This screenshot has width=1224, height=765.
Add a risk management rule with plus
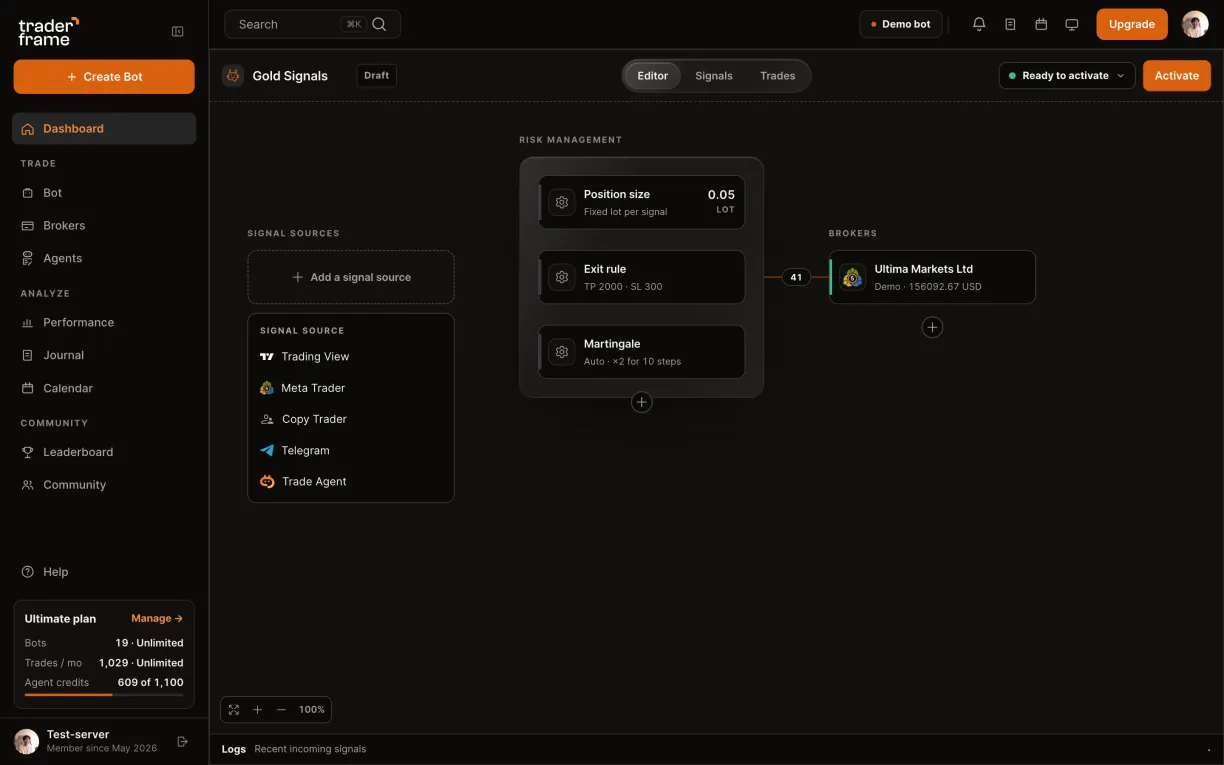642,402
